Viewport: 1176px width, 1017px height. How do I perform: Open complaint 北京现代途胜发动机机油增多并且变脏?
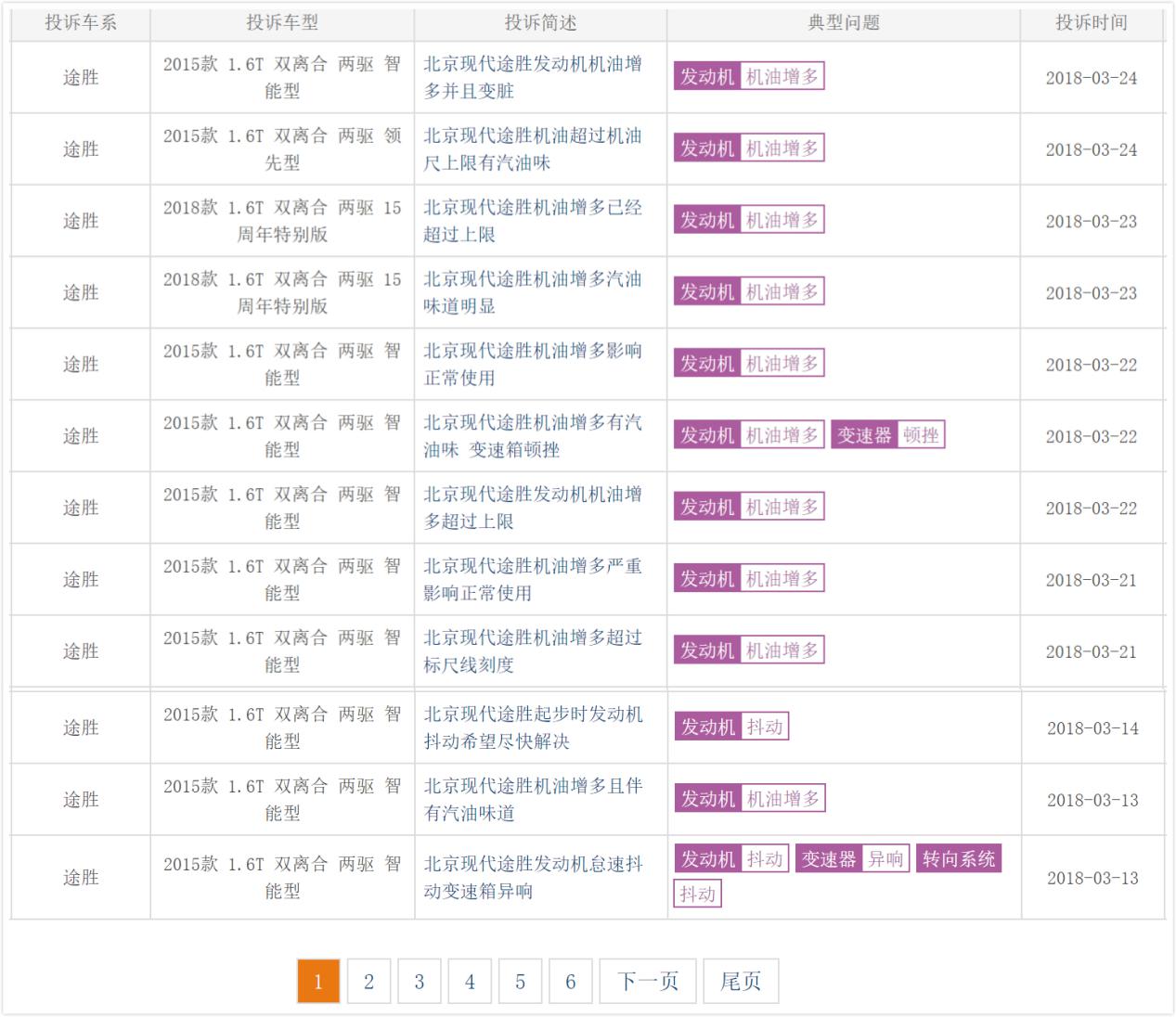533,77
